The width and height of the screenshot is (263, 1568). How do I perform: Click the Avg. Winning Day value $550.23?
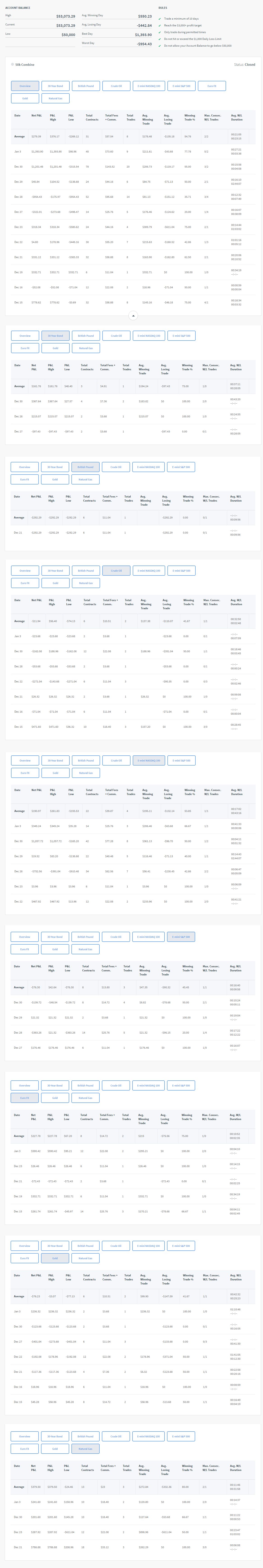pos(145,16)
